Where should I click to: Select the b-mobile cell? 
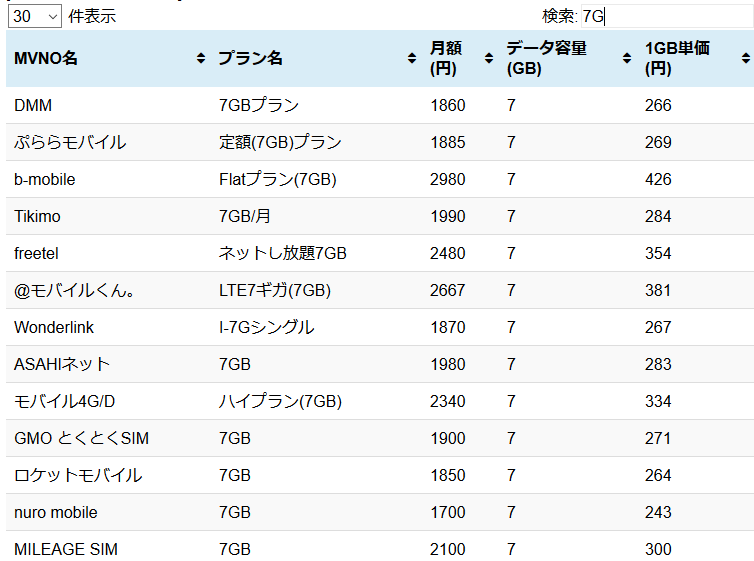pos(45,179)
